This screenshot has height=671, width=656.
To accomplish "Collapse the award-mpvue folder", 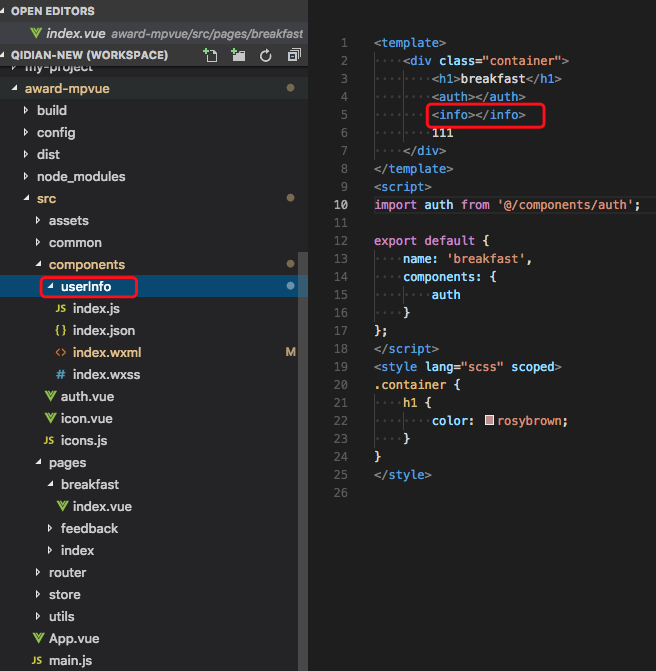I will [x=15, y=88].
